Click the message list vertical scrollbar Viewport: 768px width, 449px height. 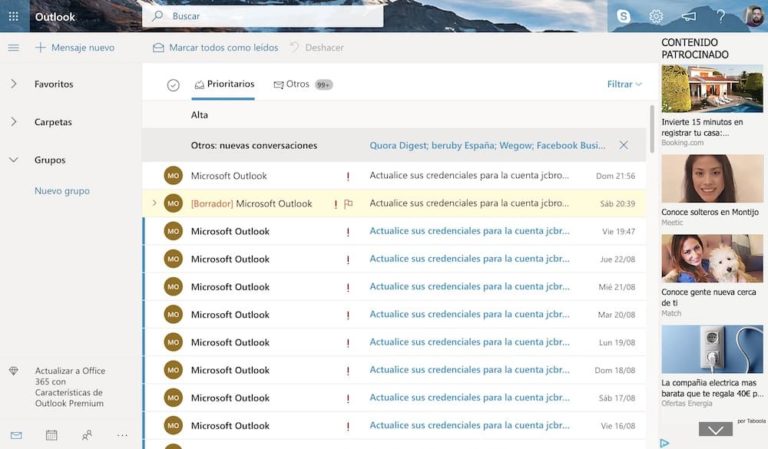[x=652, y=130]
